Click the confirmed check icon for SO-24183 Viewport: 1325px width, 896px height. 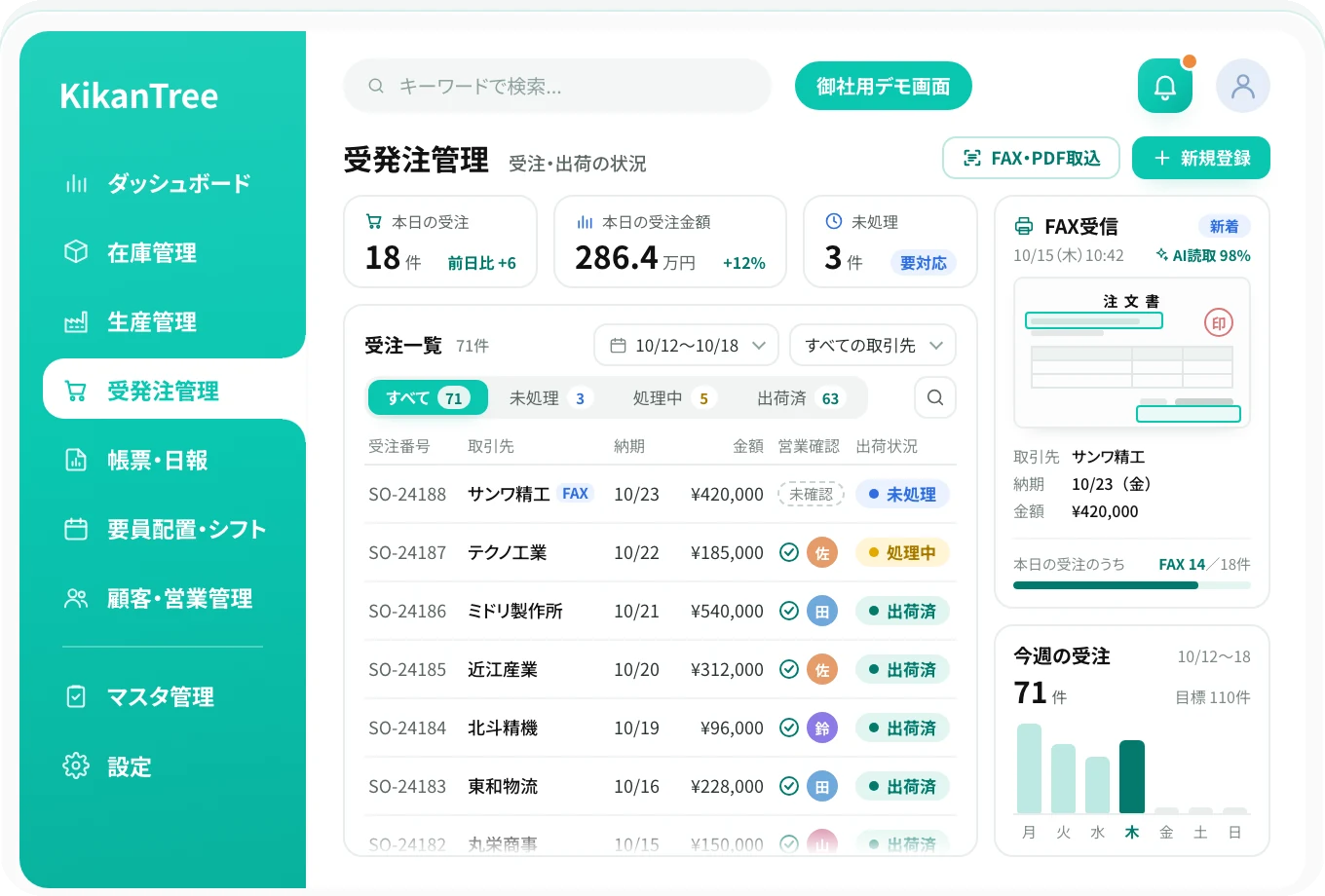789,786
